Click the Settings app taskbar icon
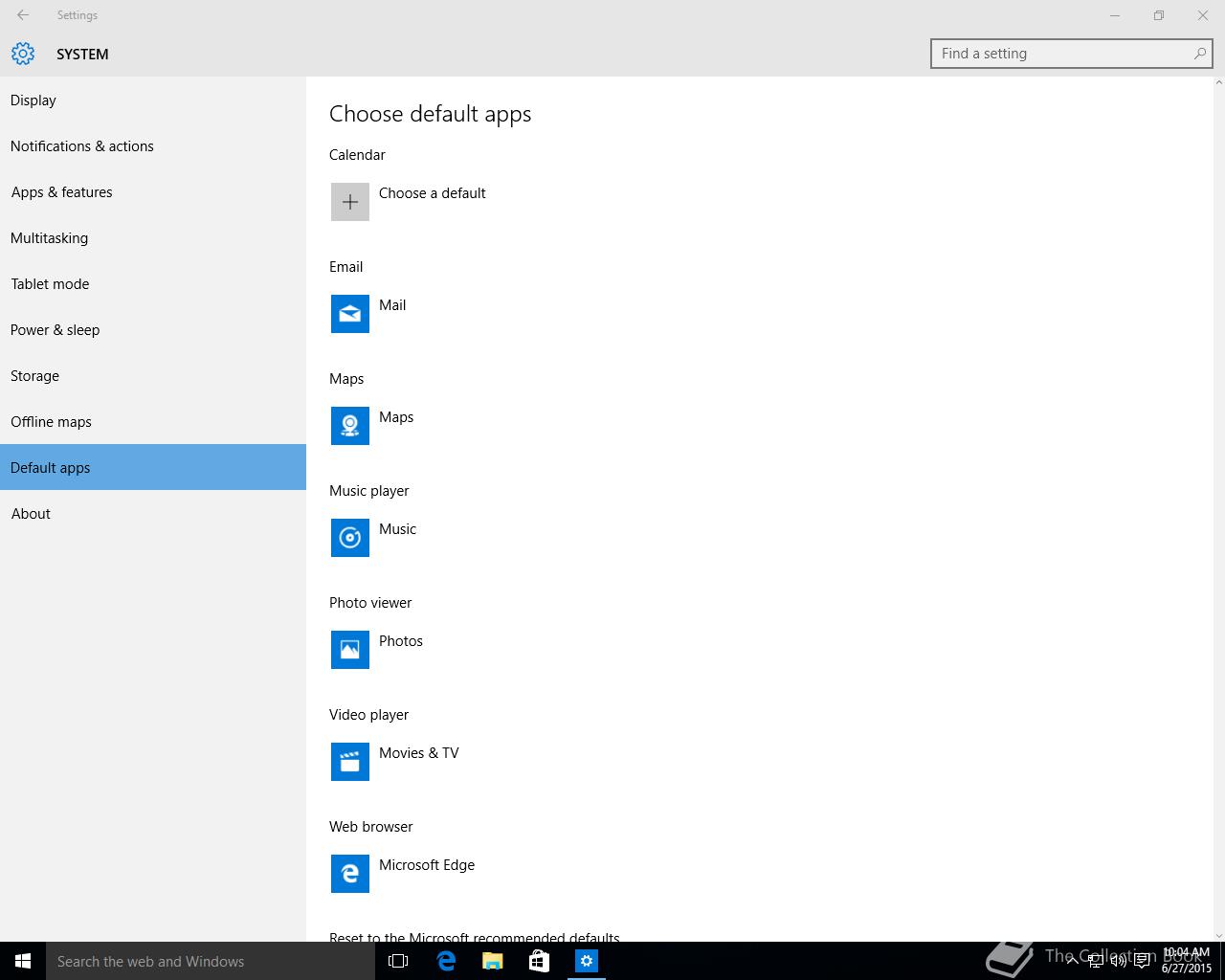Screen dimensions: 1225x980 click(587, 961)
